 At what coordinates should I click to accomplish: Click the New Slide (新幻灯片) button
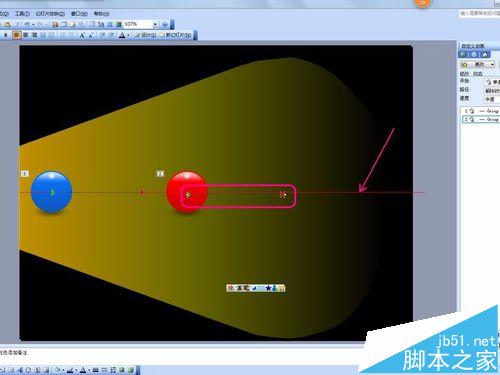(176, 35)
